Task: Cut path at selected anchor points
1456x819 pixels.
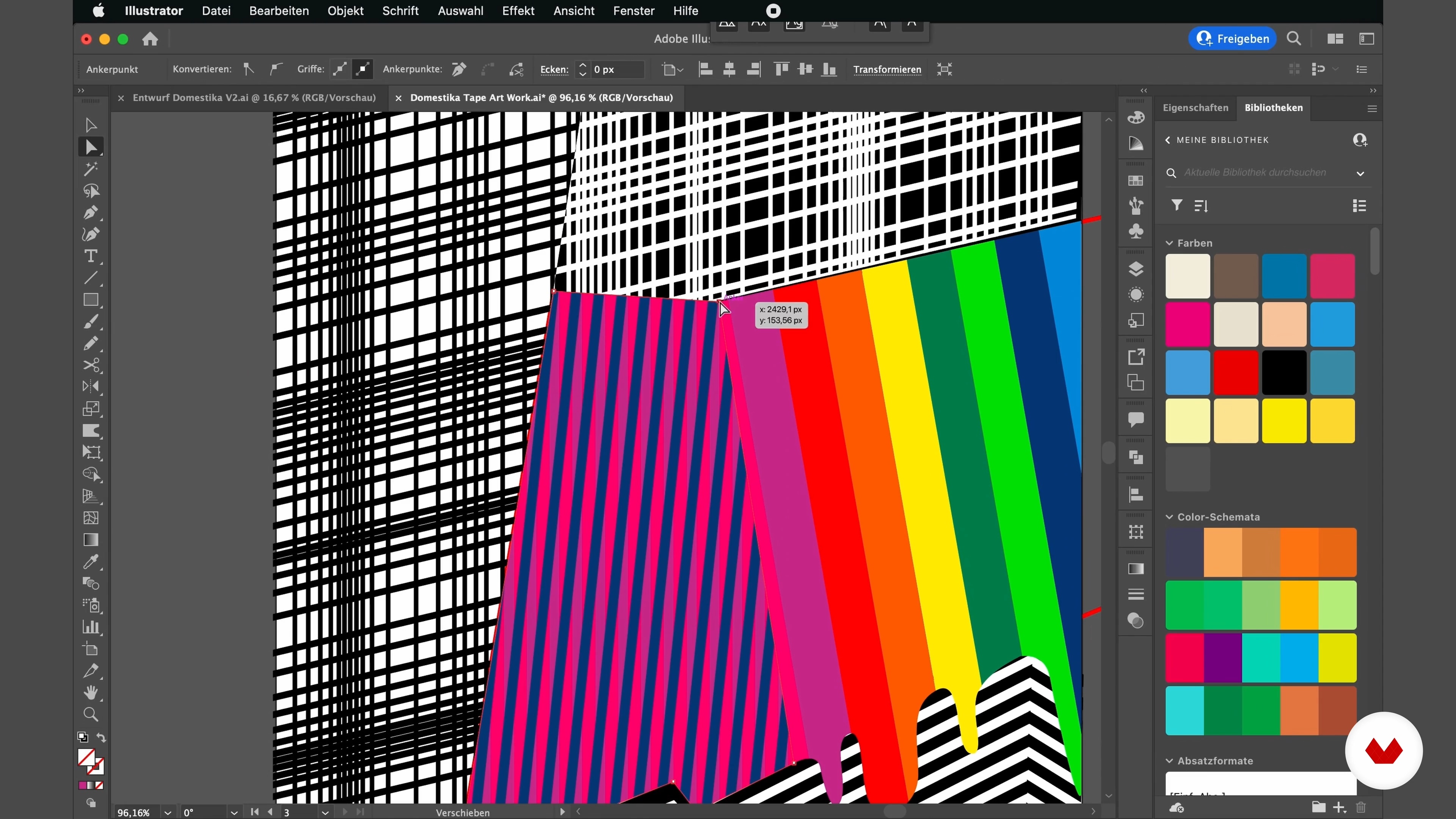Action: coord(516,69)
